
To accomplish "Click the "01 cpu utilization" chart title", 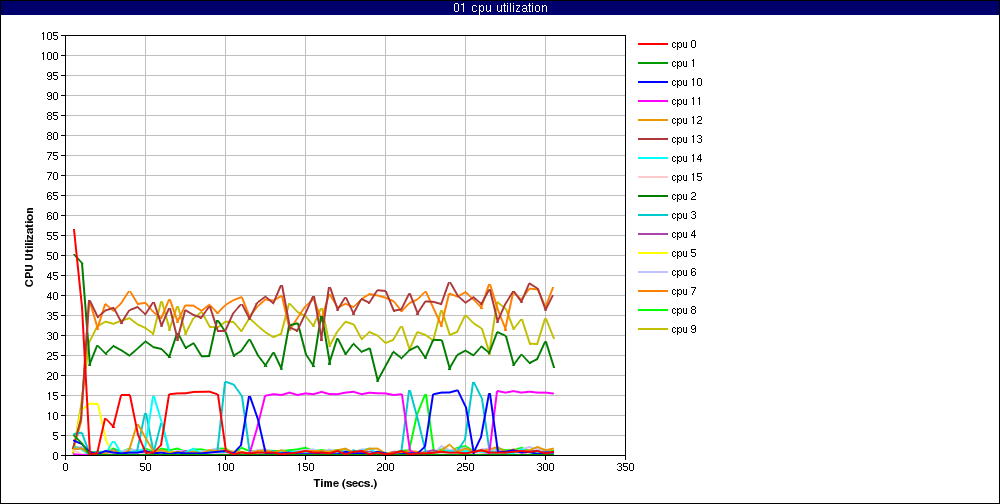I will (x=499, y=8).
